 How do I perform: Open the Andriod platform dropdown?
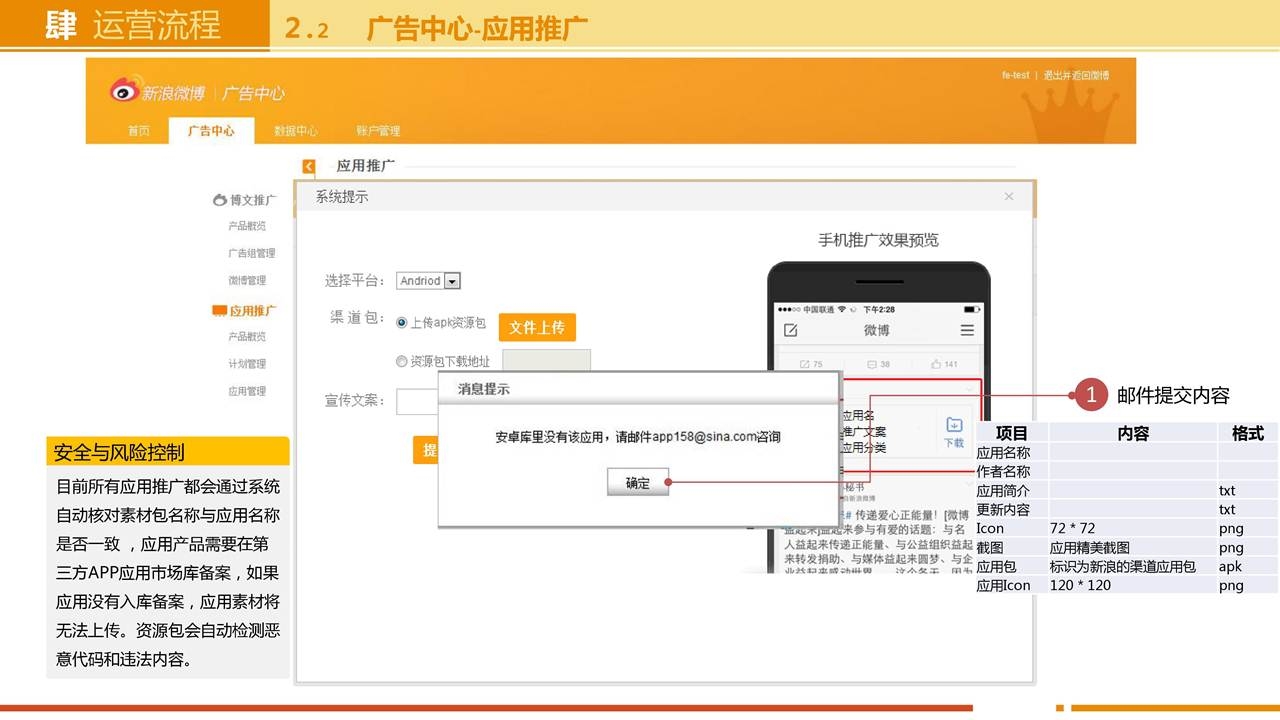[452, 281]
